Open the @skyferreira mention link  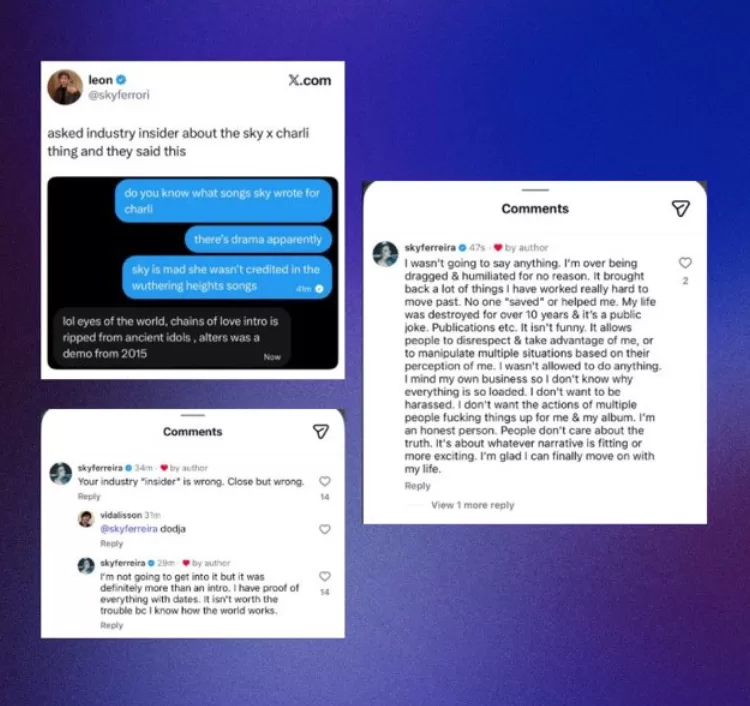tap(129, 529)
